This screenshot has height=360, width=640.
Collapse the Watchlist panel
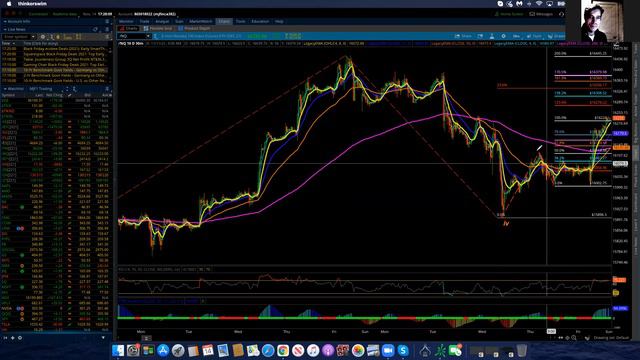tap(5, 89)
